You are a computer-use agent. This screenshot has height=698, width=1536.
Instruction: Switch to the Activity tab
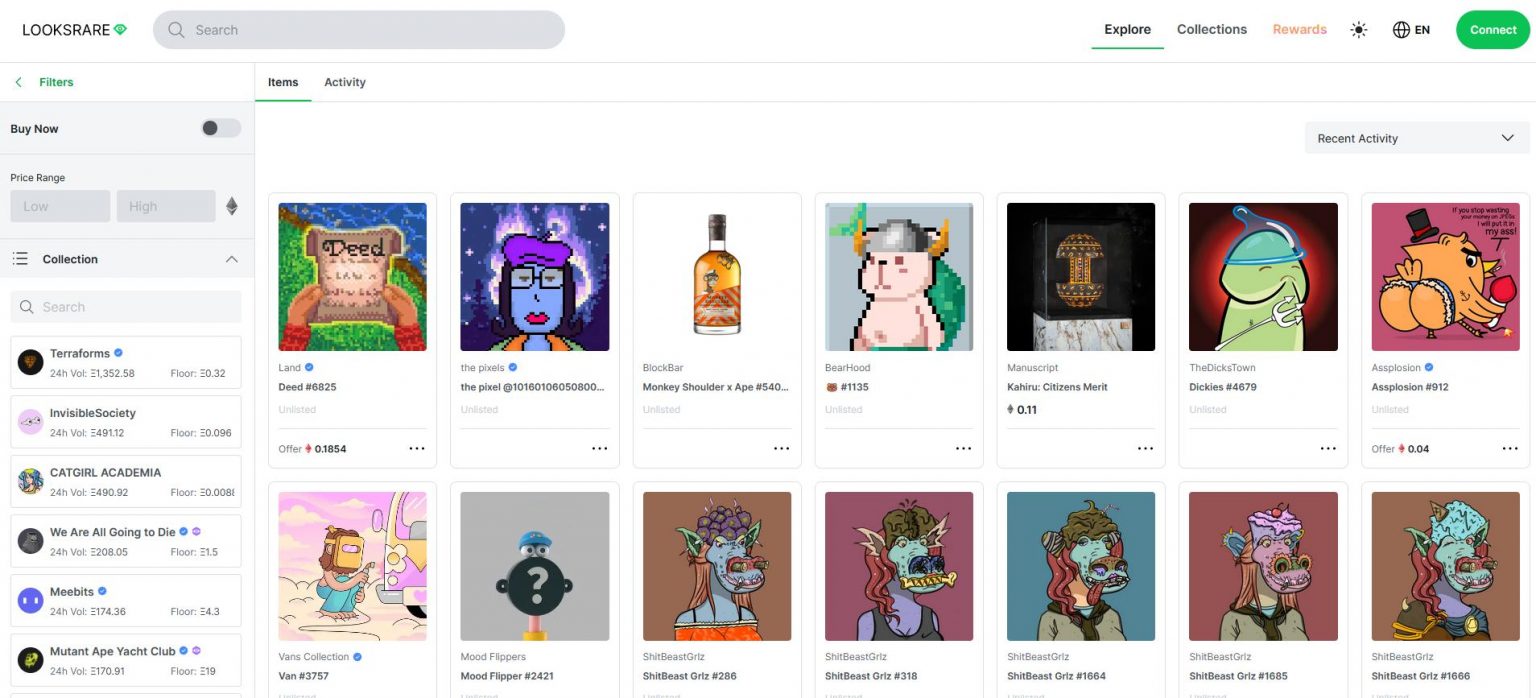click(x=344, y=81)
